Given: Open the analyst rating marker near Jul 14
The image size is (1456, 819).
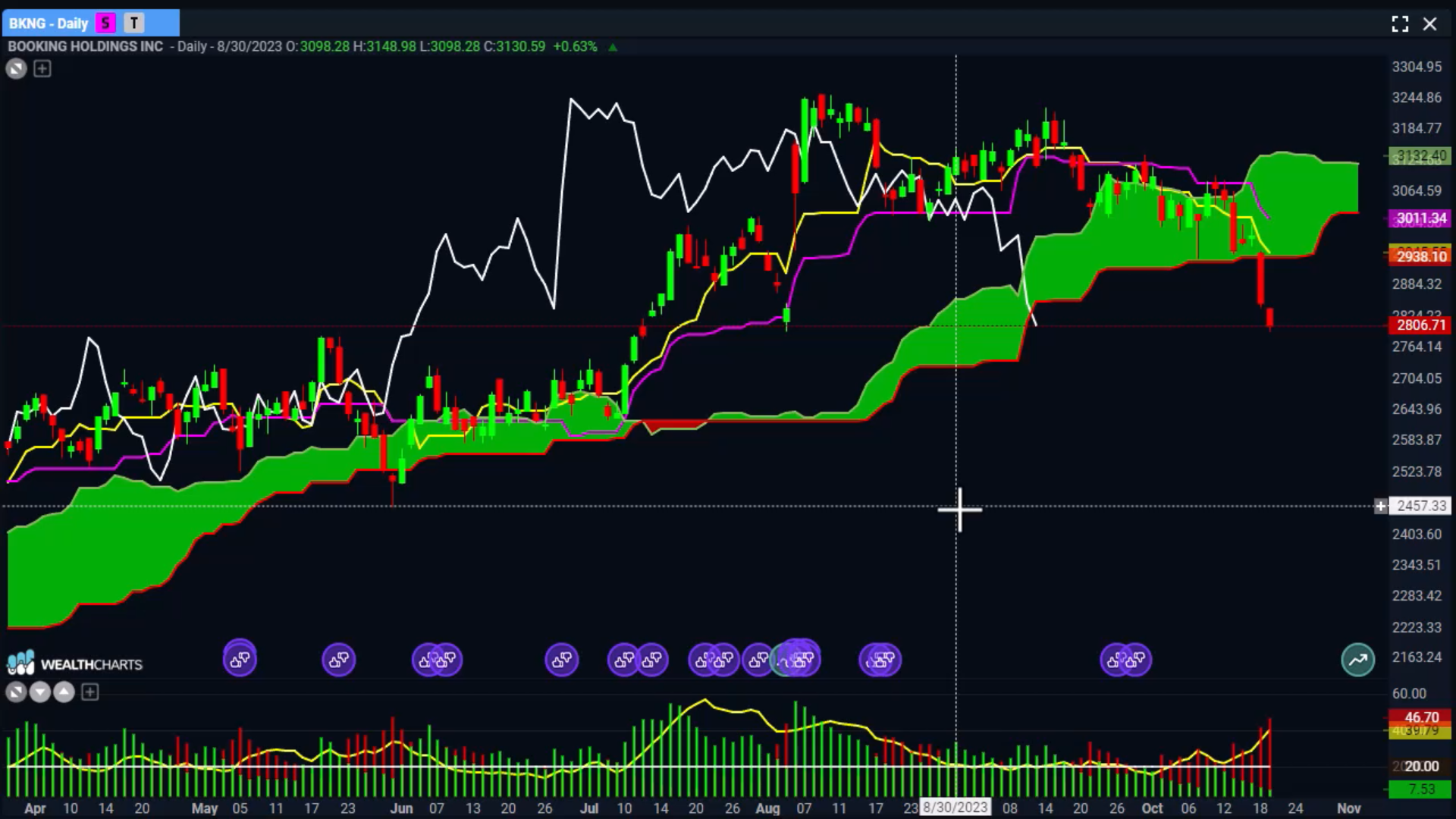Looking at the screenshot, I should click(652, 660).
